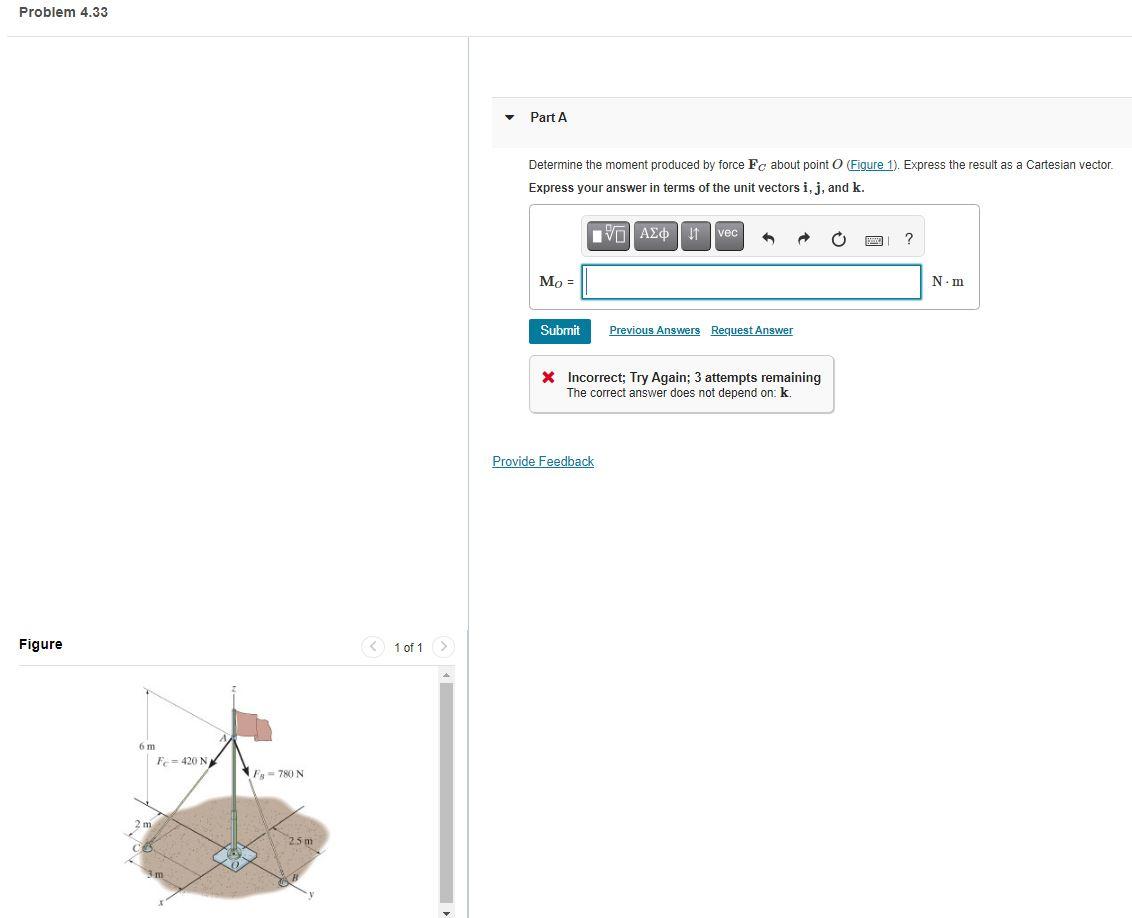Open the question mark help

[x=909, y=238]
